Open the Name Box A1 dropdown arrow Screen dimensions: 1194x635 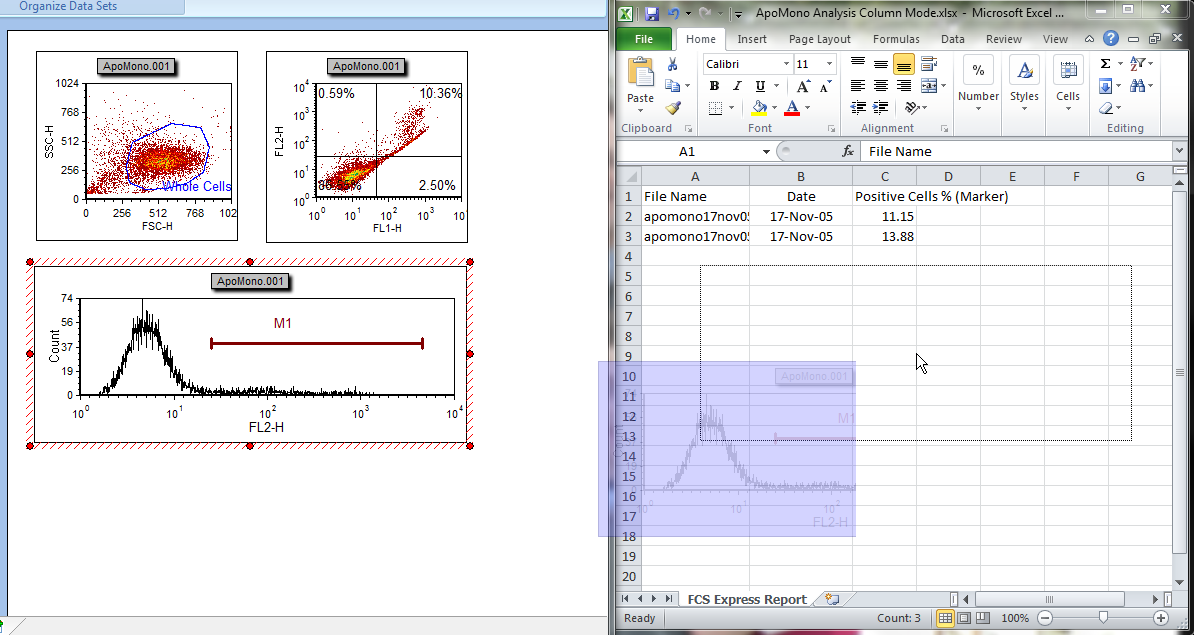click(x=766, y=152)
